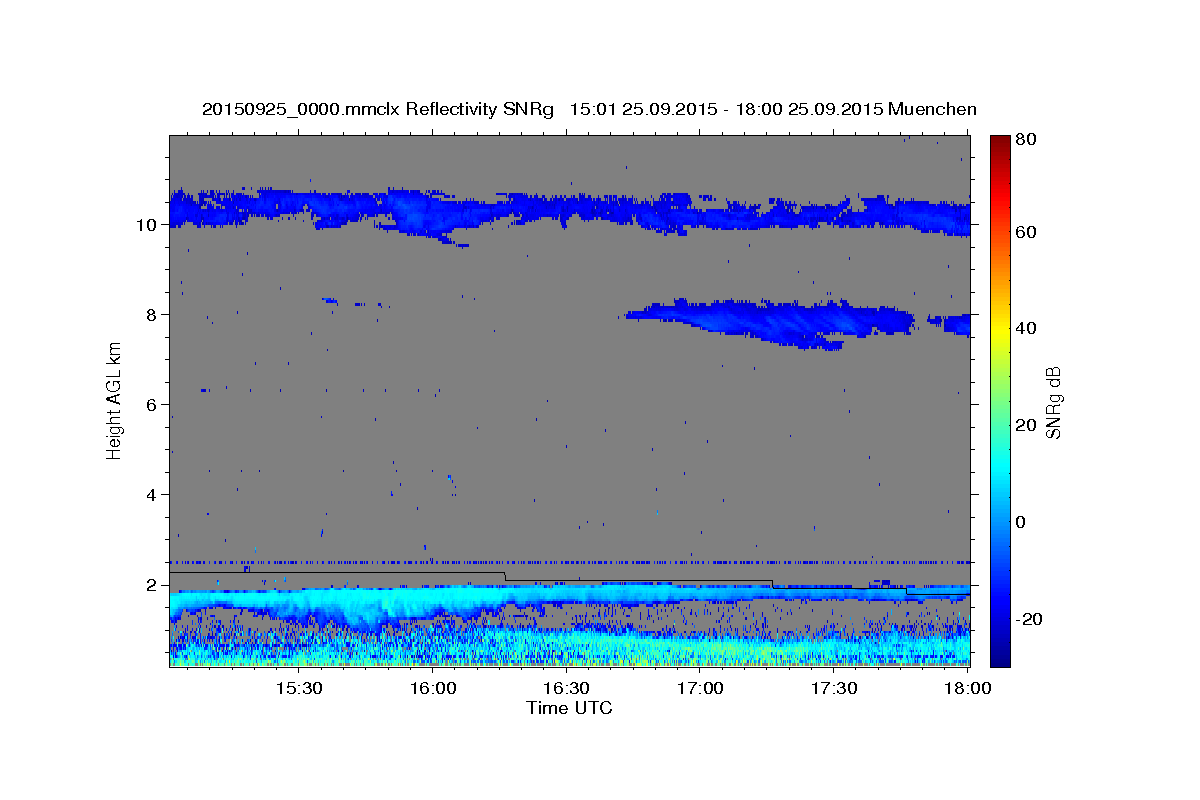Image resolution: width=1200 pixels, height=800 pixels.
Task: Click the height label 6
Action: coord(153,405)
